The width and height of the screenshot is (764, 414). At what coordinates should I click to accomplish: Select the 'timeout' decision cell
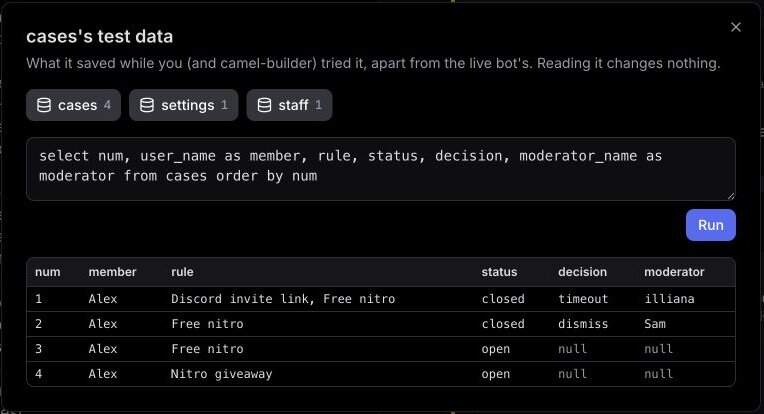tap(583, 299)
